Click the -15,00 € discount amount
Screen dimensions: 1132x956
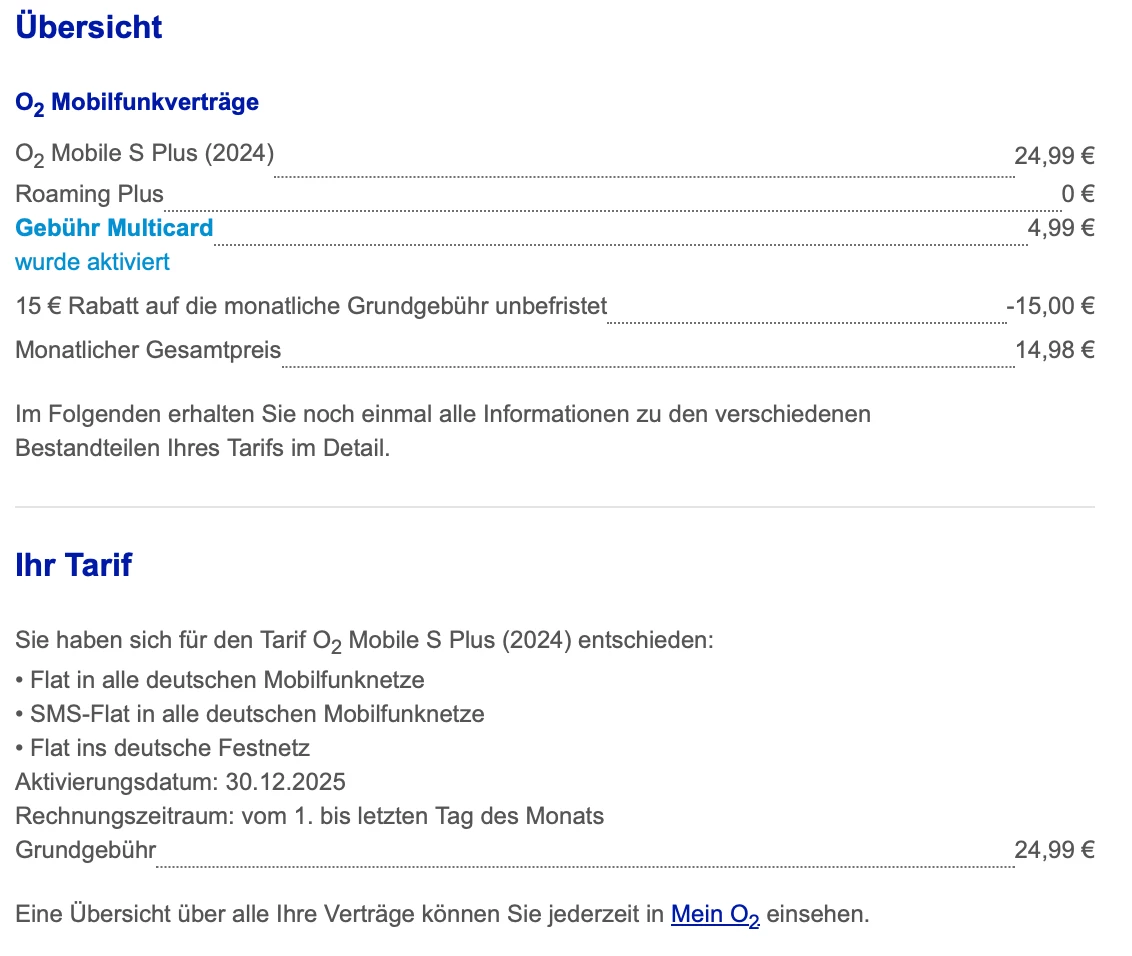1050,306
